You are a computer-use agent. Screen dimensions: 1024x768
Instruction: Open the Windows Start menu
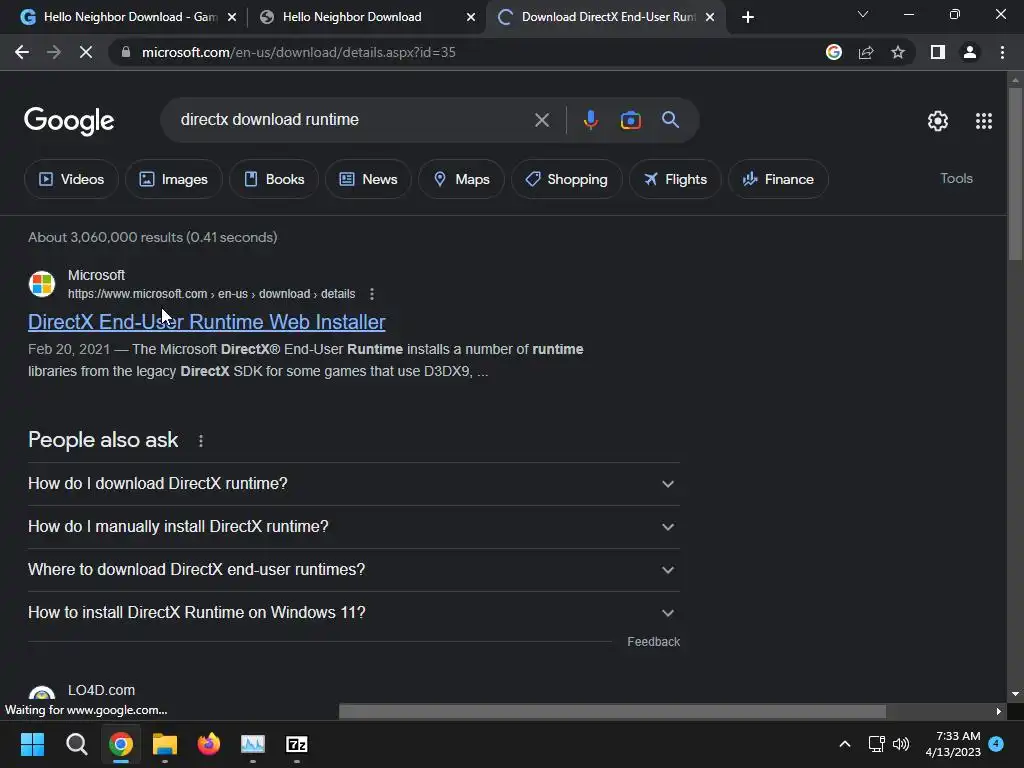(32, 744)
